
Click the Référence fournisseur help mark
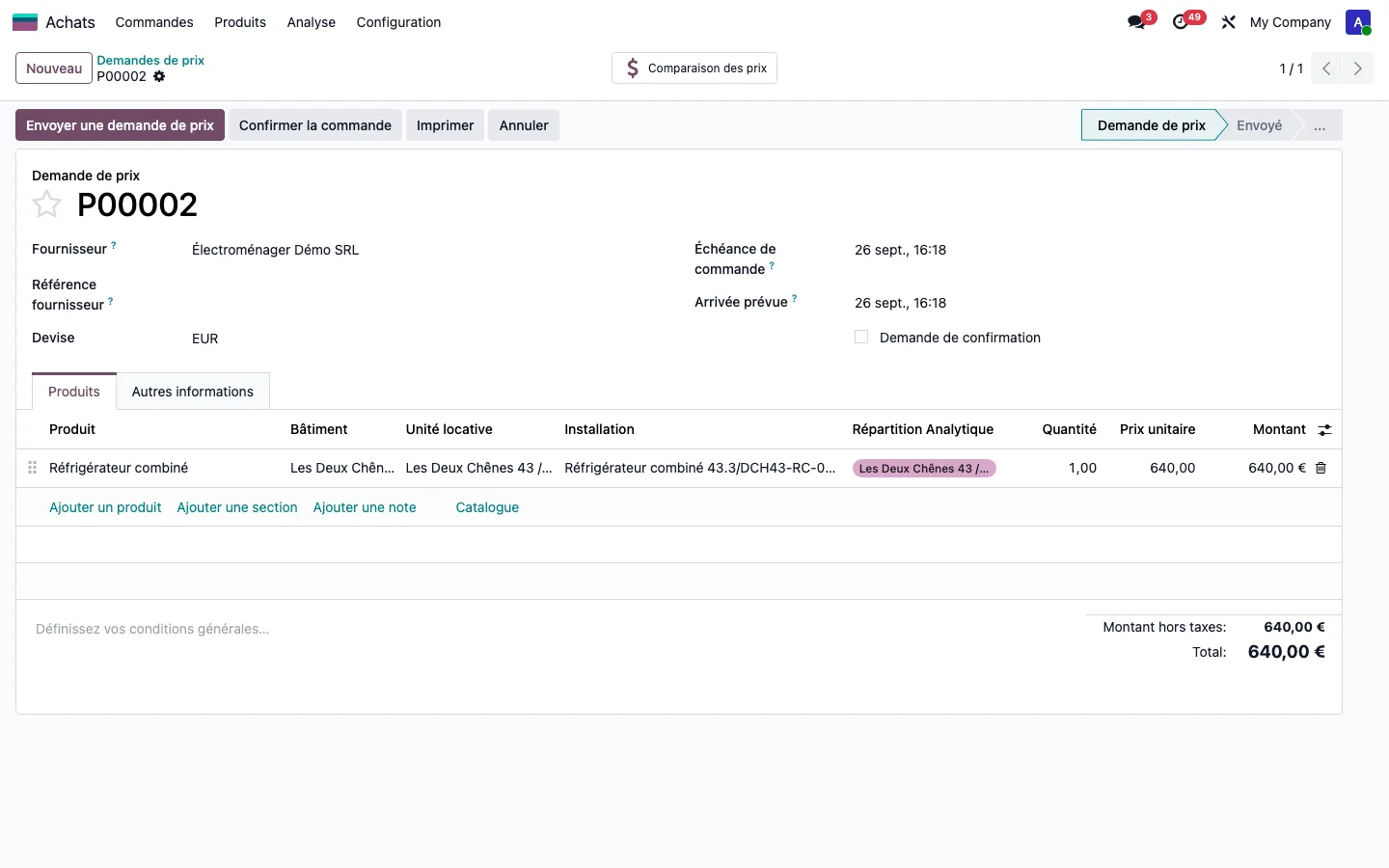pos(111,301)
